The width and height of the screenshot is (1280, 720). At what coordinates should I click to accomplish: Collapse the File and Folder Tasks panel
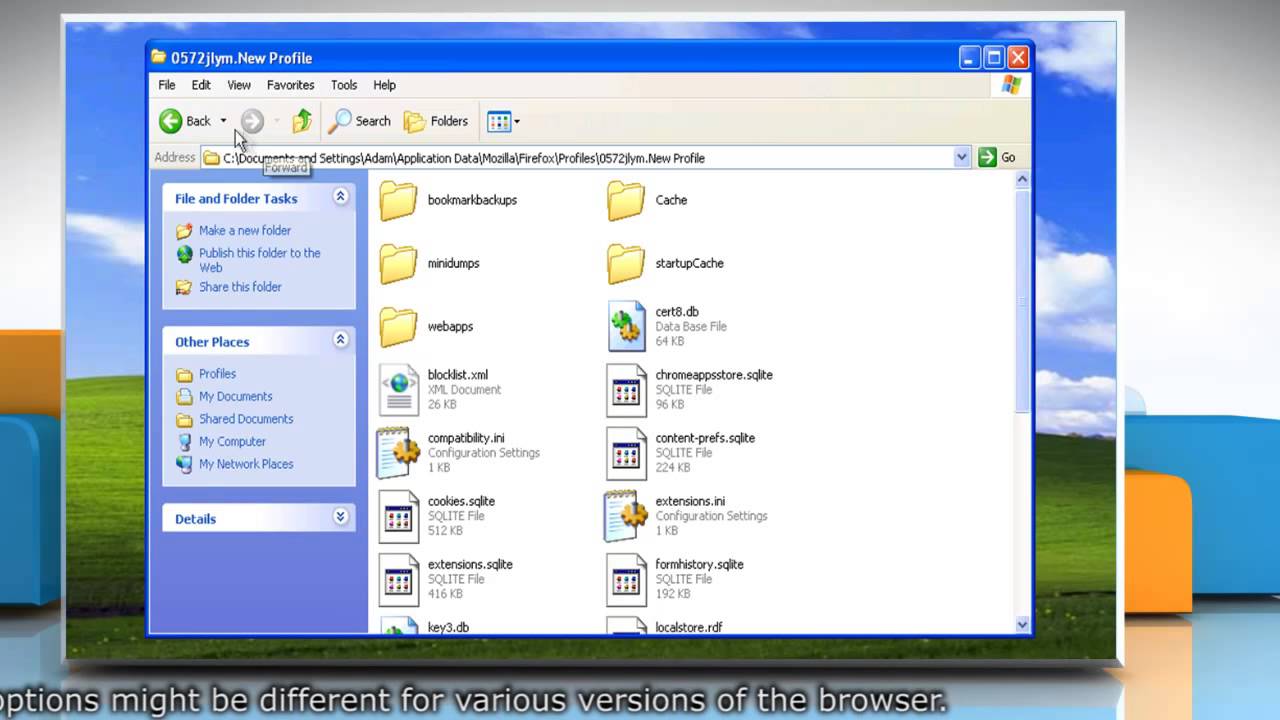point(340,197)
